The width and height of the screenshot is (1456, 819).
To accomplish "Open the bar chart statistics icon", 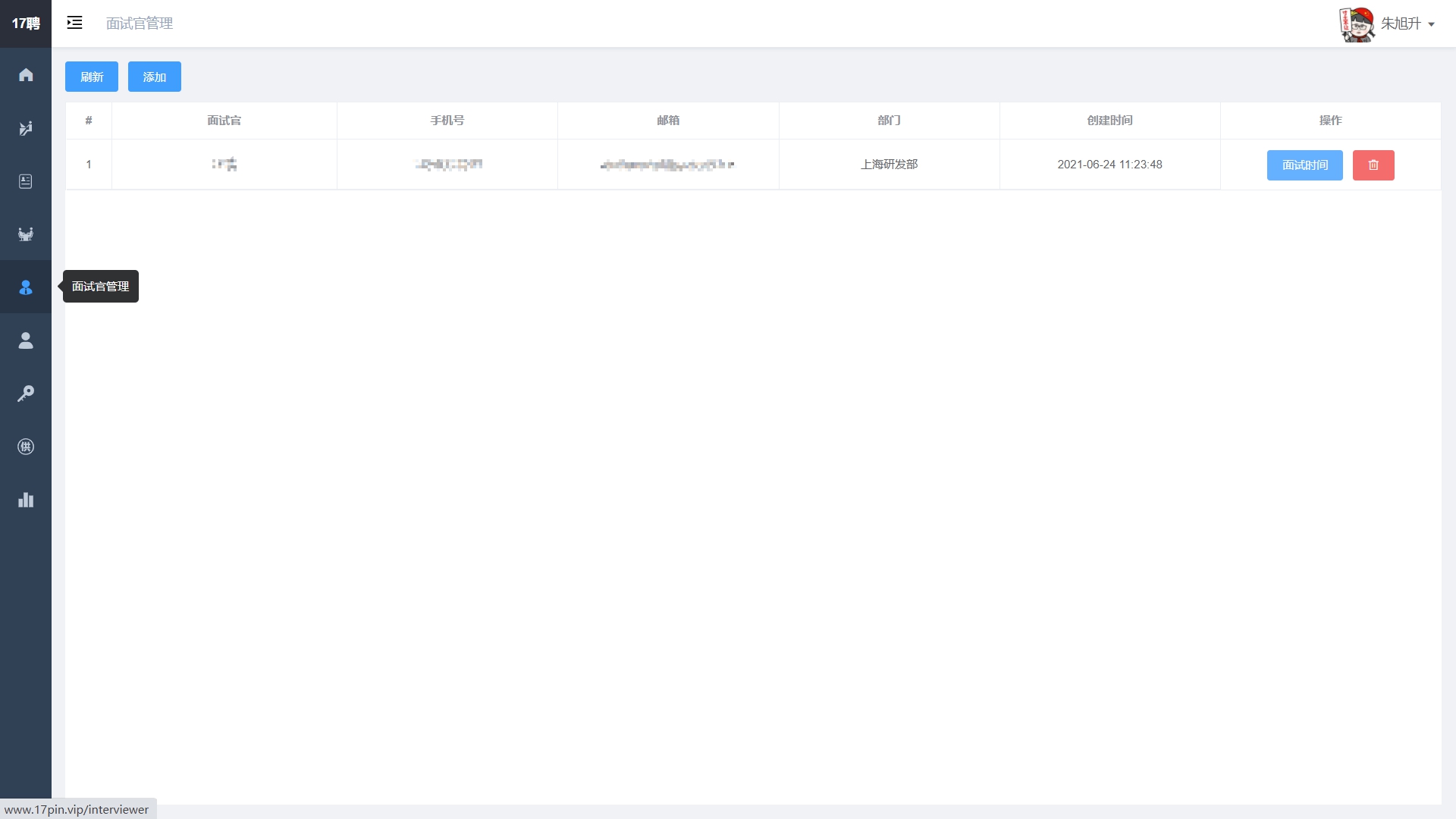I will pyautogui.click(x=26, y=499).
